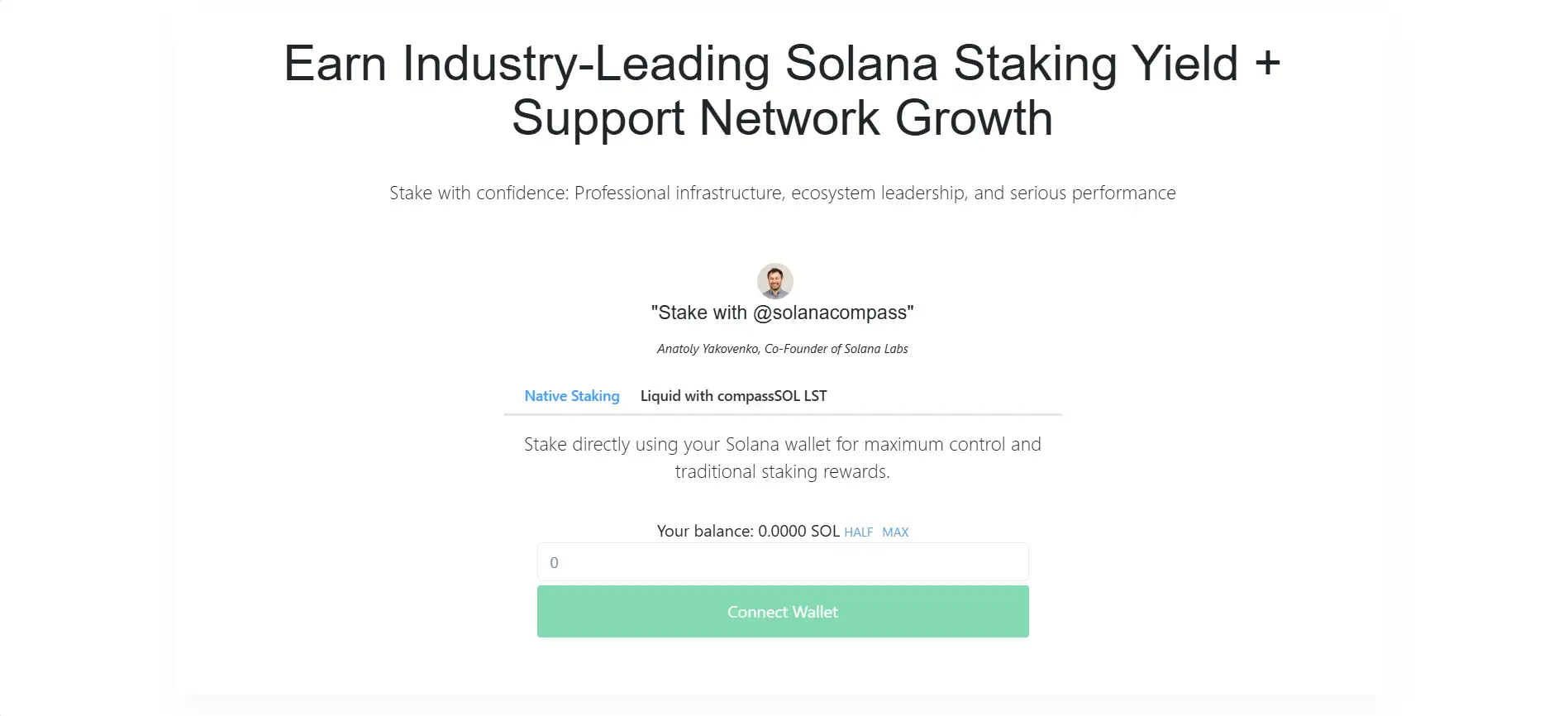Click the 0 placeholder in amount box
1568x716 pixels.
coord(554,563)
